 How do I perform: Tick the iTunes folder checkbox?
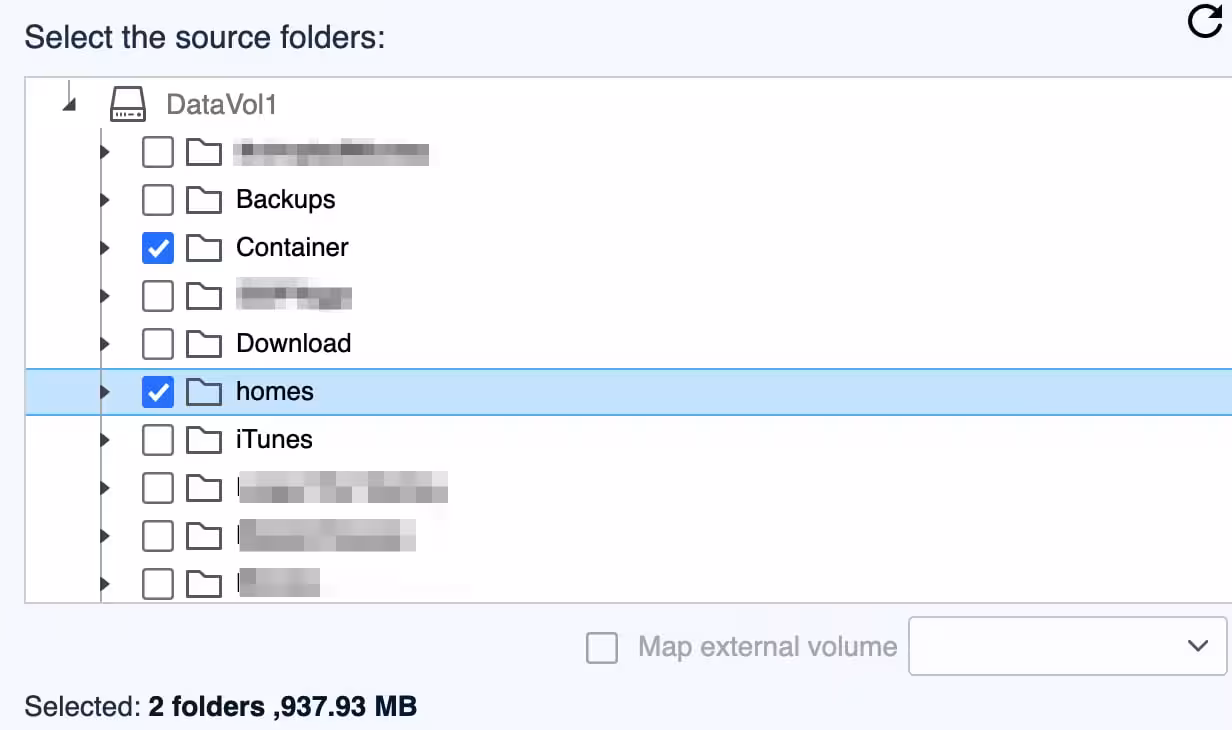(158, 440)
